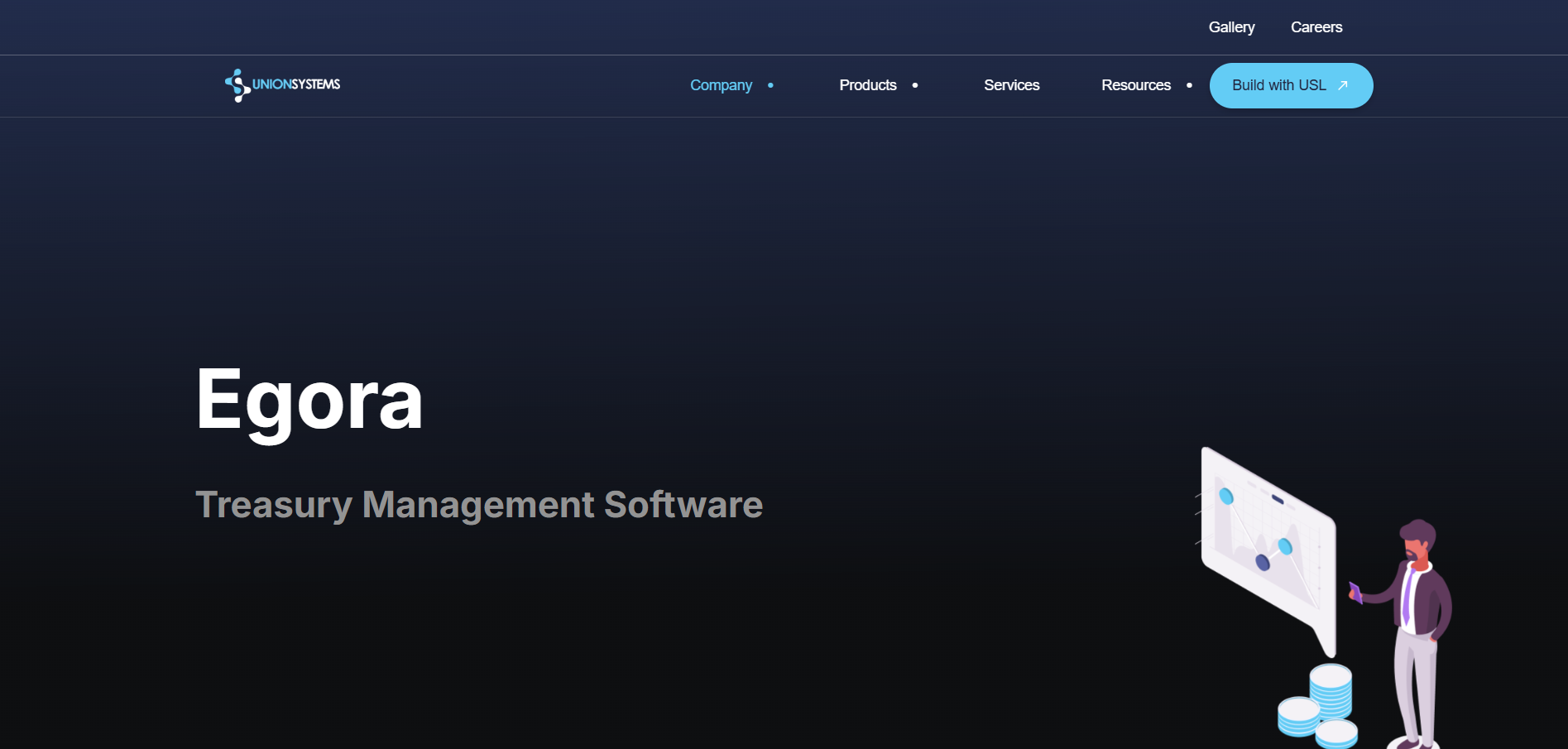This screenshot has height=749, width=1568.
Task: Go to the Services page
Action: click(1011, 85)
